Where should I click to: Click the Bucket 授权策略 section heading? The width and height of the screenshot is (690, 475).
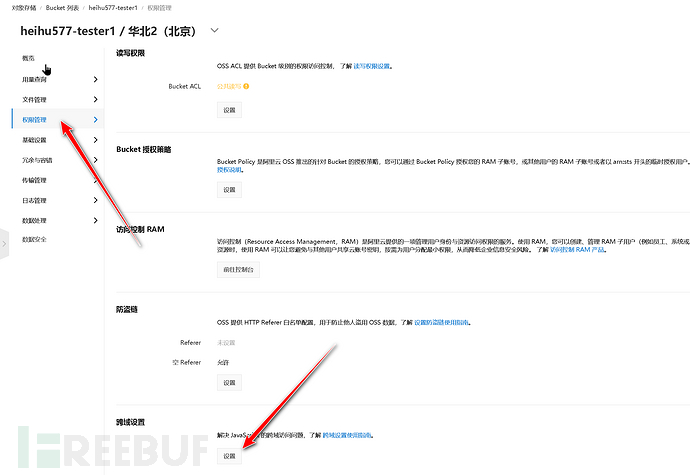pos(143,149)
